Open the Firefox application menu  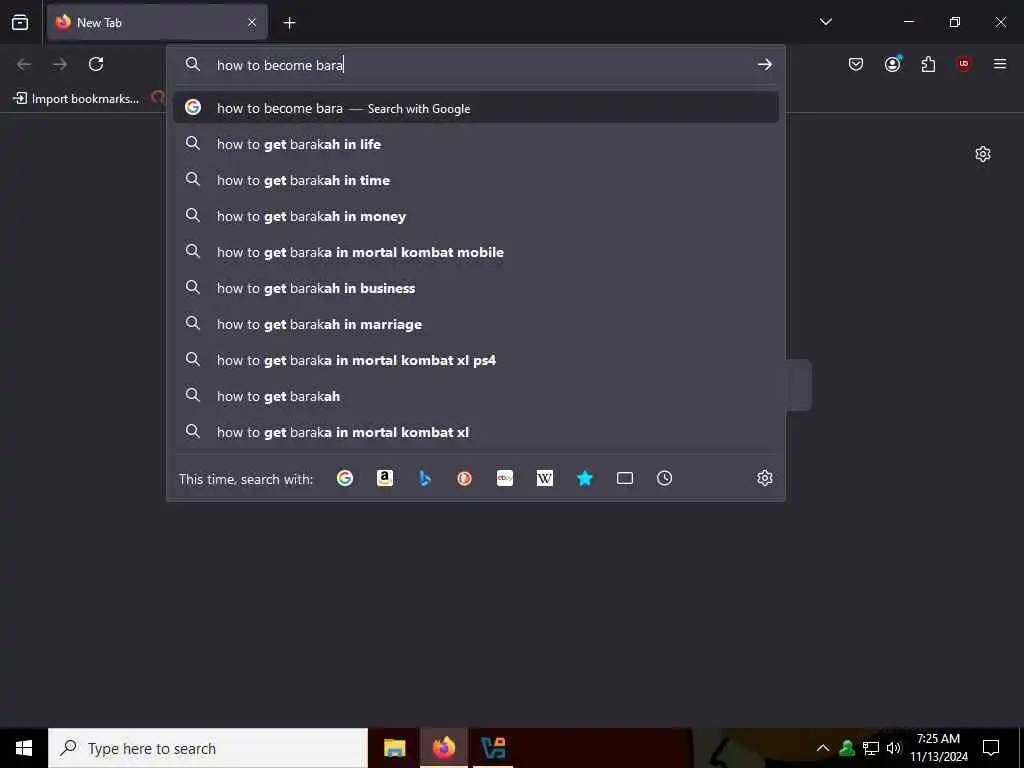999,64
